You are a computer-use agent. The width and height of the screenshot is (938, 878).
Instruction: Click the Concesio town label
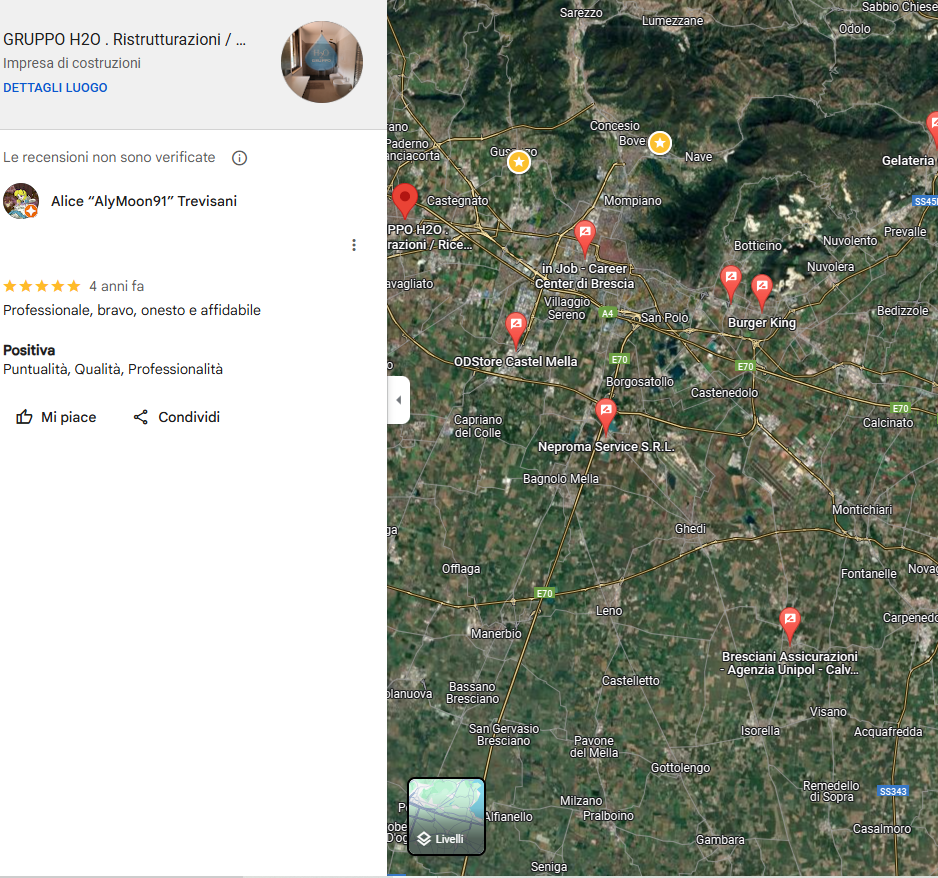(x=615, y=126)
